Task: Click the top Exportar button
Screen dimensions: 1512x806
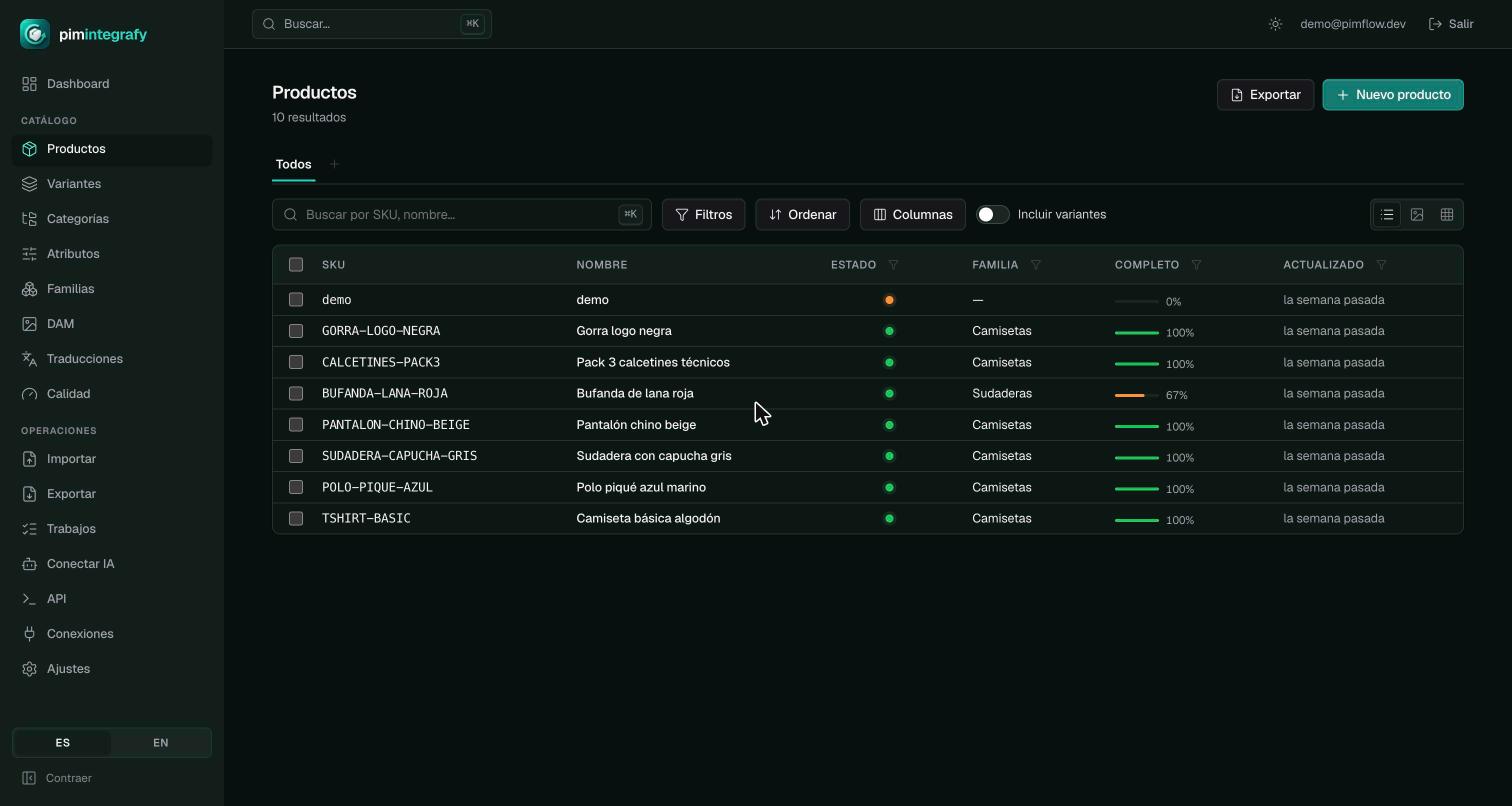Action: (1265, 95)
